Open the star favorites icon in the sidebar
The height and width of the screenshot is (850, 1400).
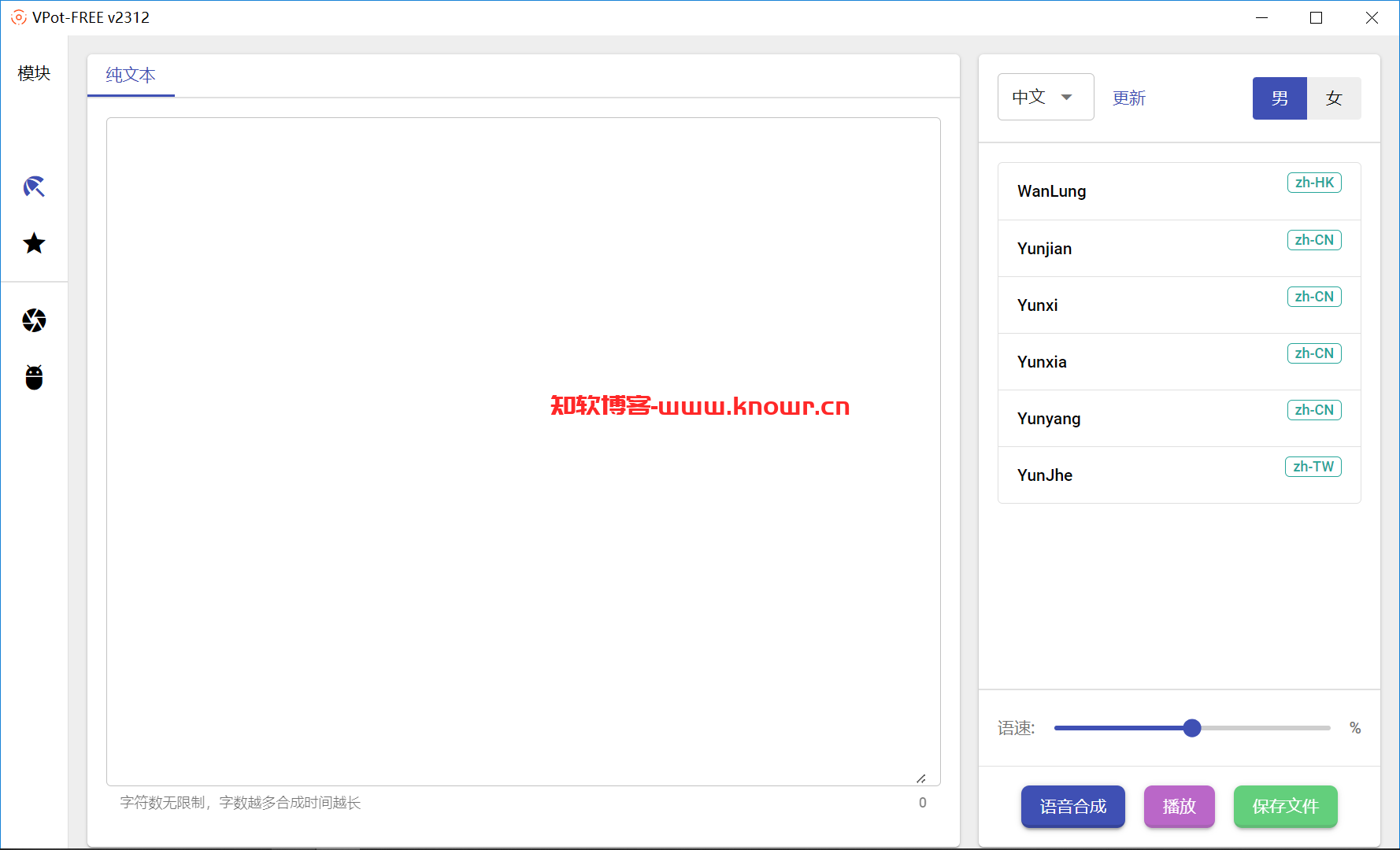pos(34,243)
